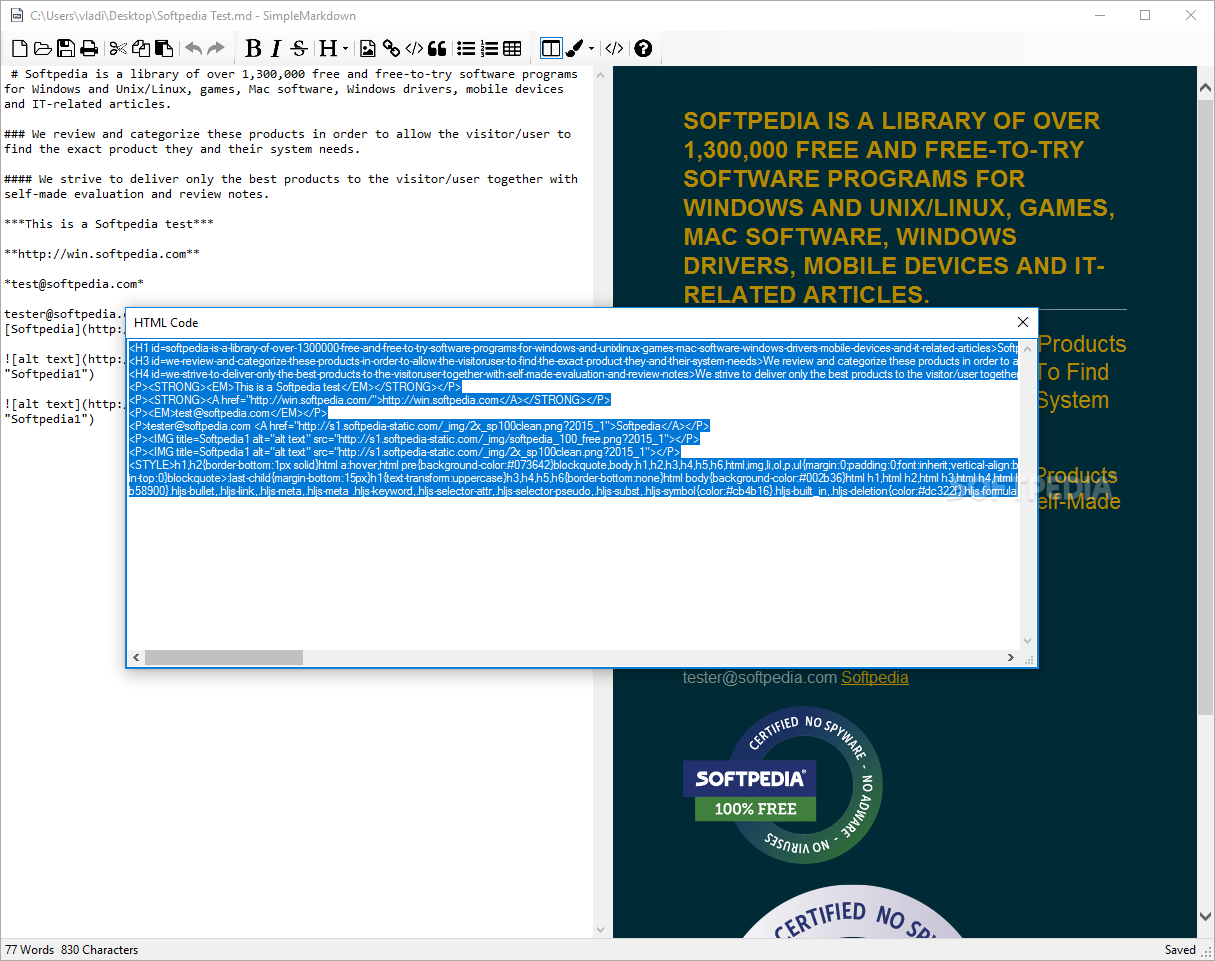Screen dimensions: 1215x961
Task: Follow the Softpedia link in preview
Action: (x=875, y=677)
